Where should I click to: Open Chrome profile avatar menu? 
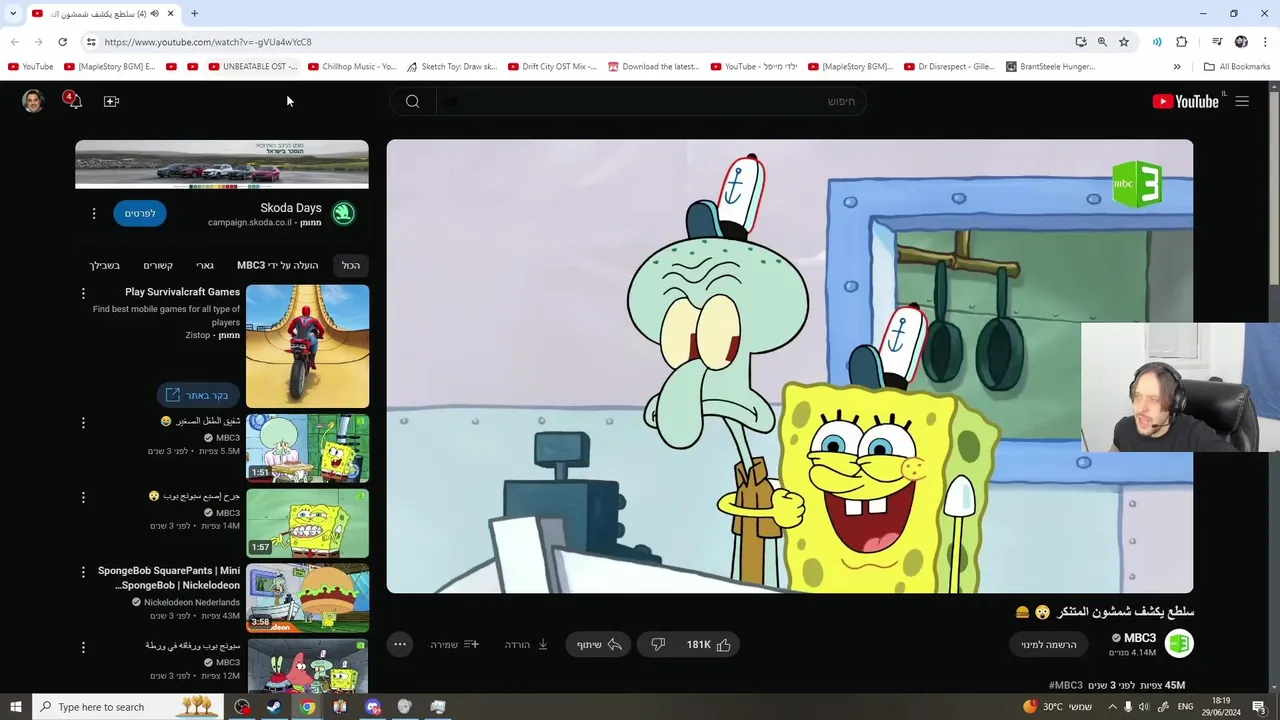1241,42
